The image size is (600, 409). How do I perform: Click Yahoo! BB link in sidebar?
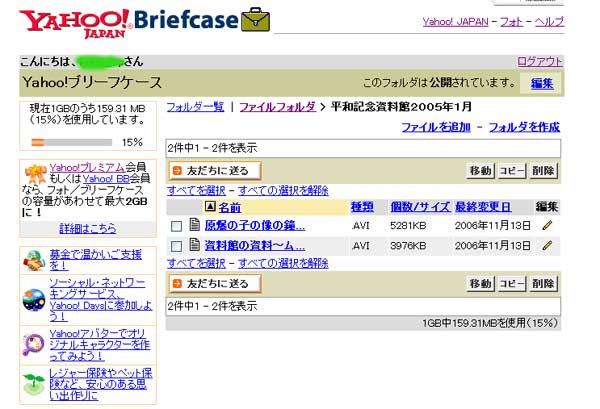106,179
